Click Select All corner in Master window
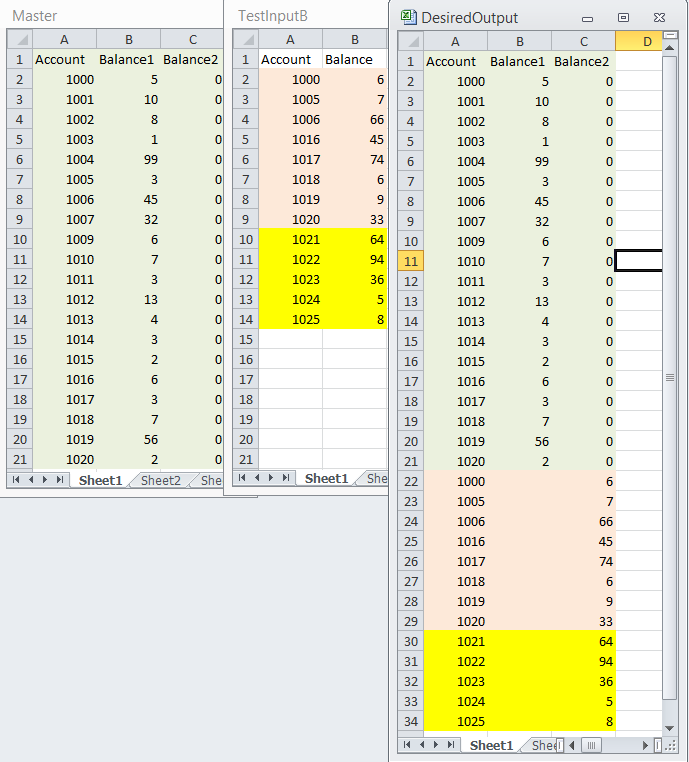The width and height of the screenshot is (689, 762). (x=20, y=39)
